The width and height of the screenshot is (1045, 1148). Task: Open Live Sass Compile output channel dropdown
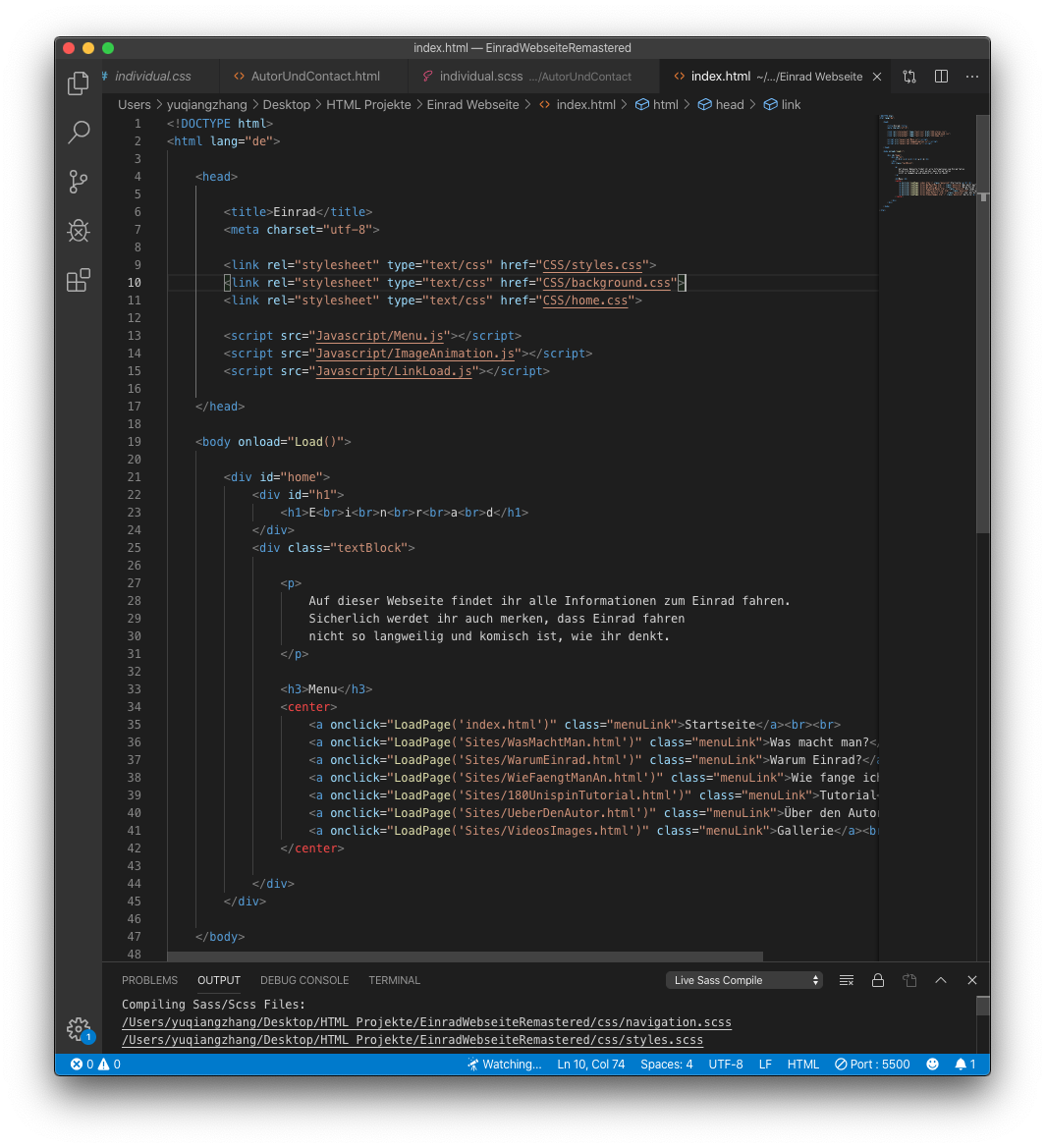[744, 980]
